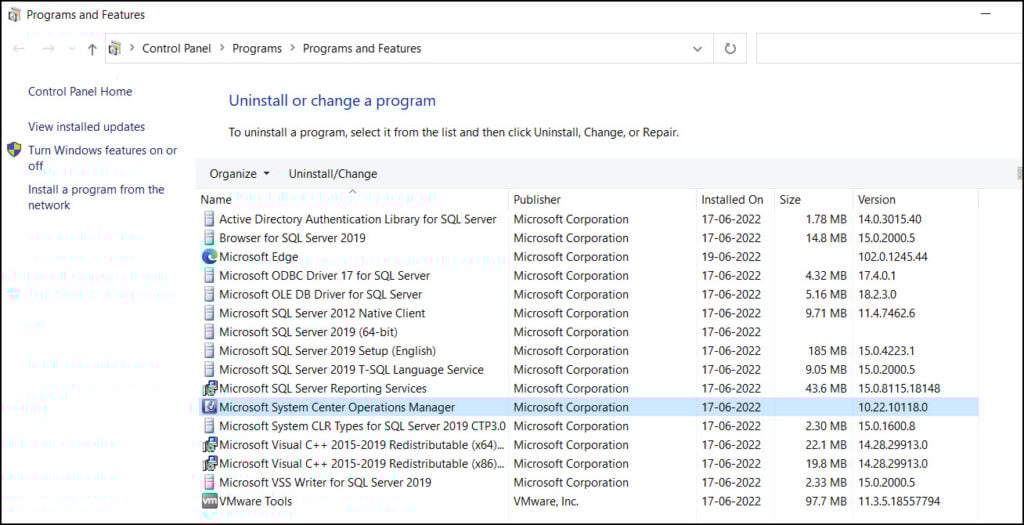Click Uninstall/Change toolbar button
The width and height of the screenshot is (1024, 525).
pyautogui.click(x=333, y=174)
